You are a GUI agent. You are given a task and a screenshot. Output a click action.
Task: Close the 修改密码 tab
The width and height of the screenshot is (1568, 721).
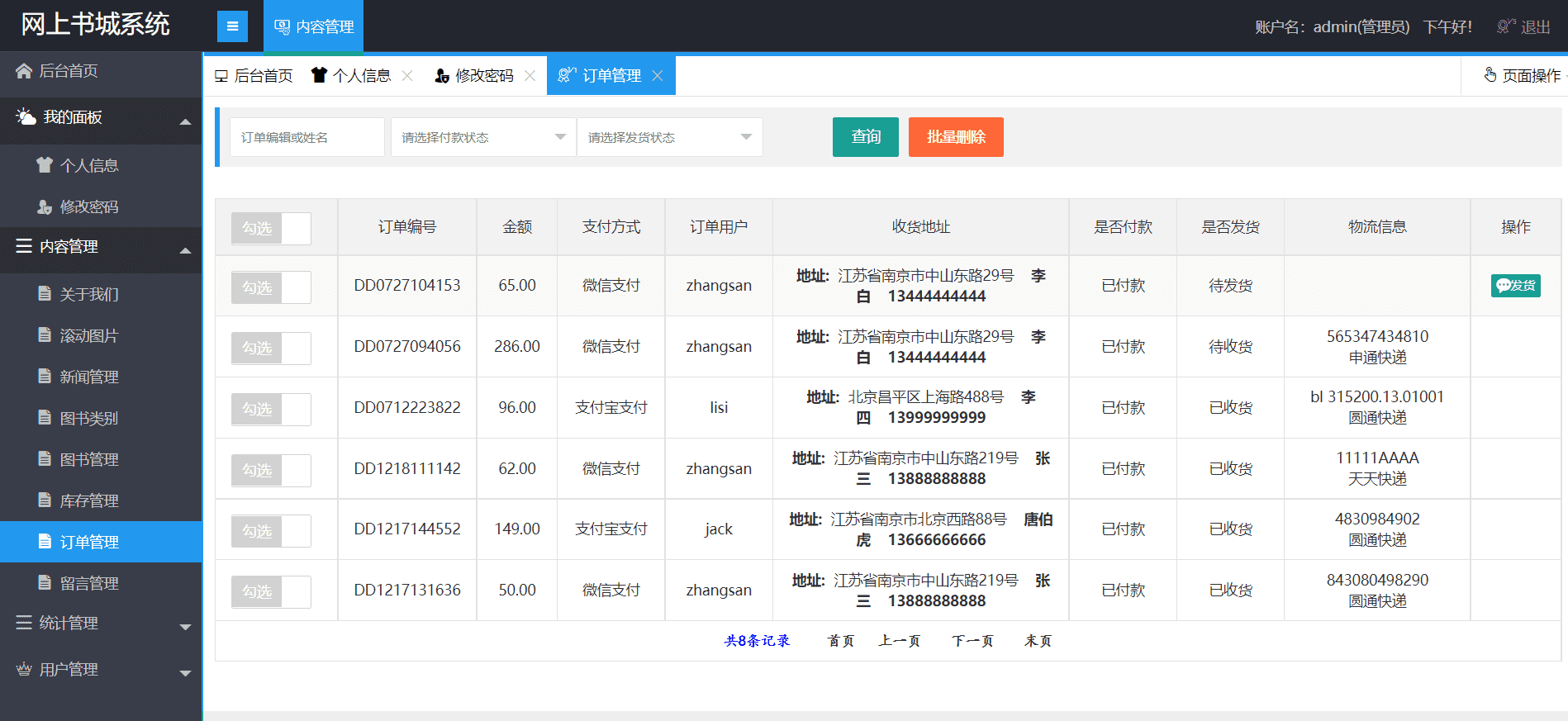coord(530,75)
